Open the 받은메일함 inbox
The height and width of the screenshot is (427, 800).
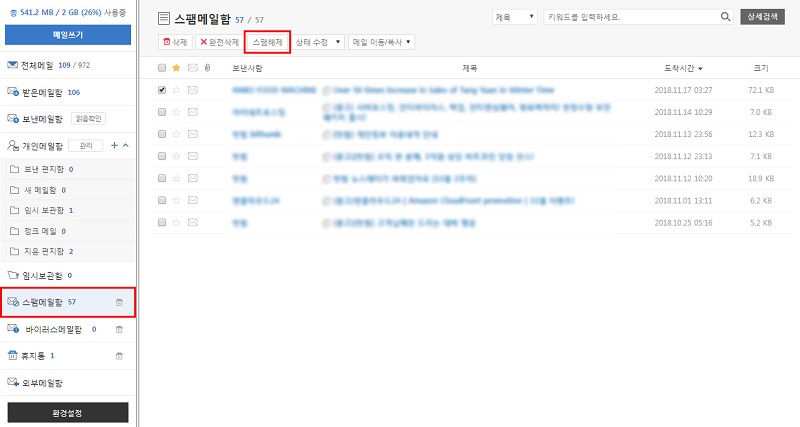tap(42, 92)
